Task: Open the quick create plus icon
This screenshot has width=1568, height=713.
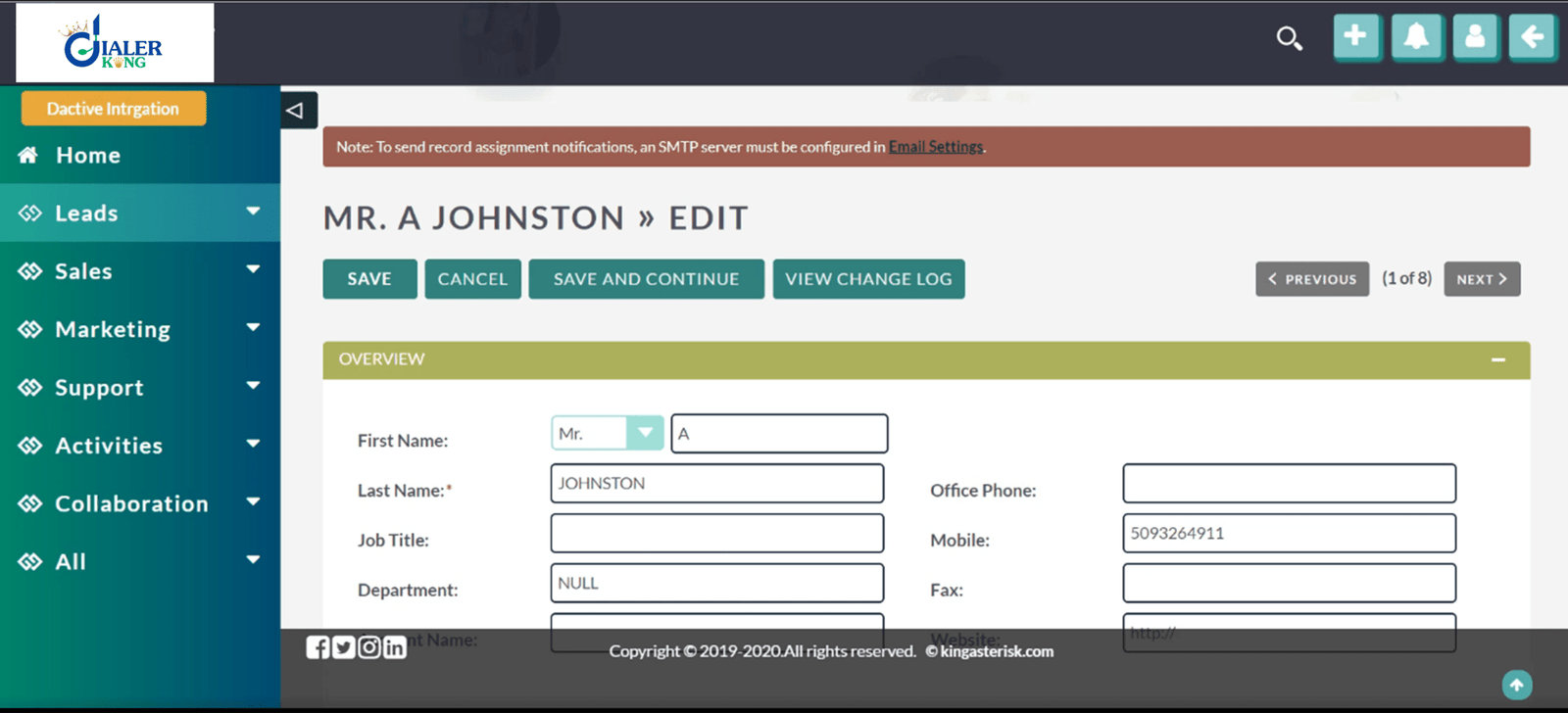Action: tap(1356, 37)
